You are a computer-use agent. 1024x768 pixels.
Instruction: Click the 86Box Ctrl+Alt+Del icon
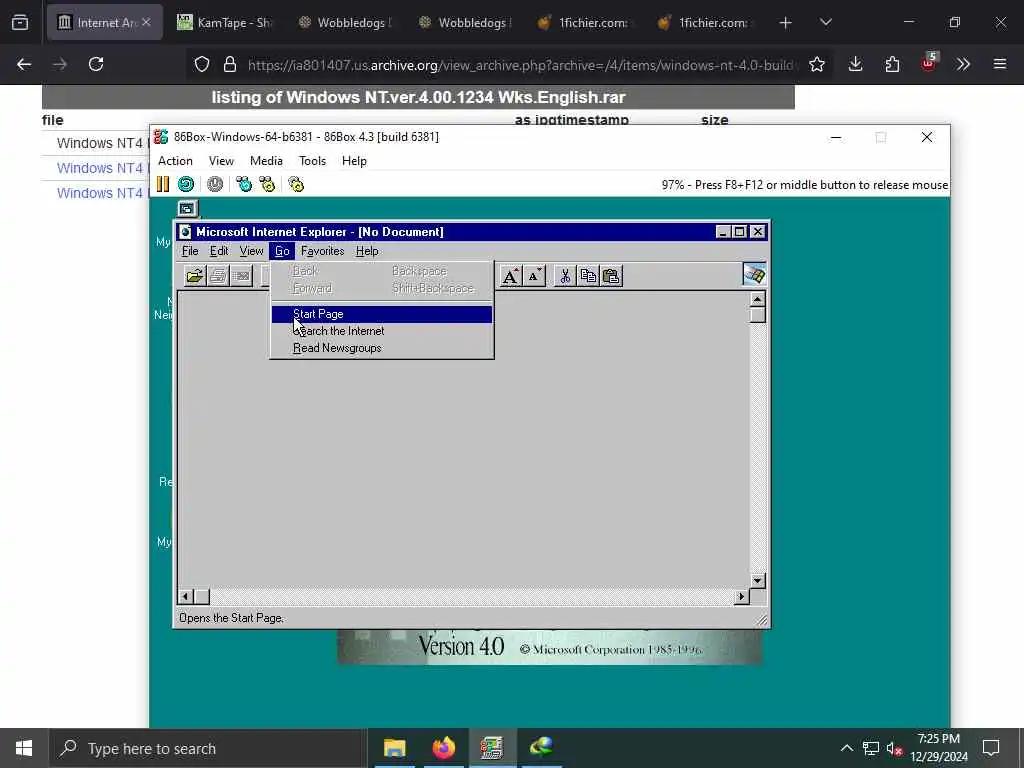(244, 185)
